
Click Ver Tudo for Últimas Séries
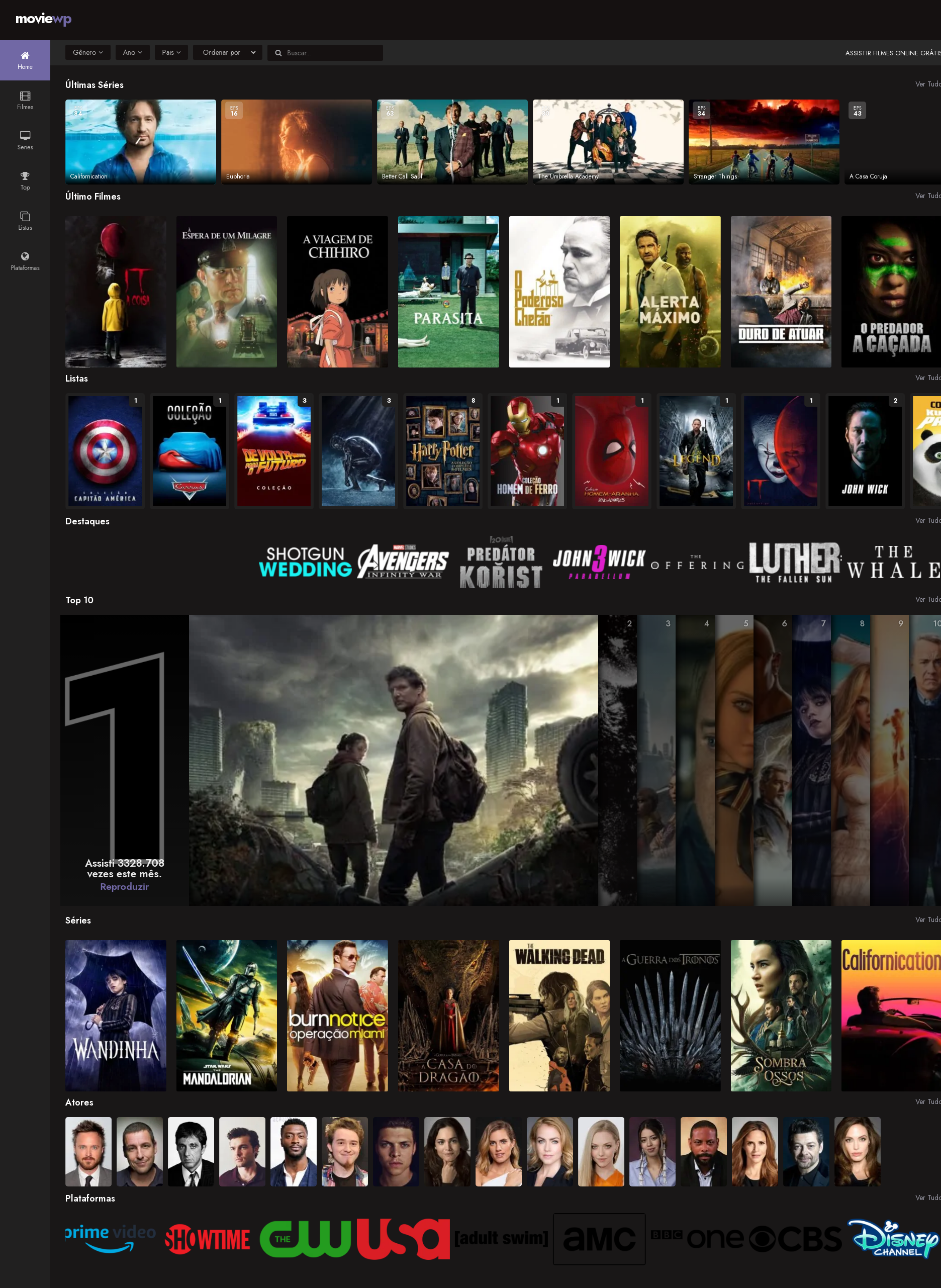928,84
